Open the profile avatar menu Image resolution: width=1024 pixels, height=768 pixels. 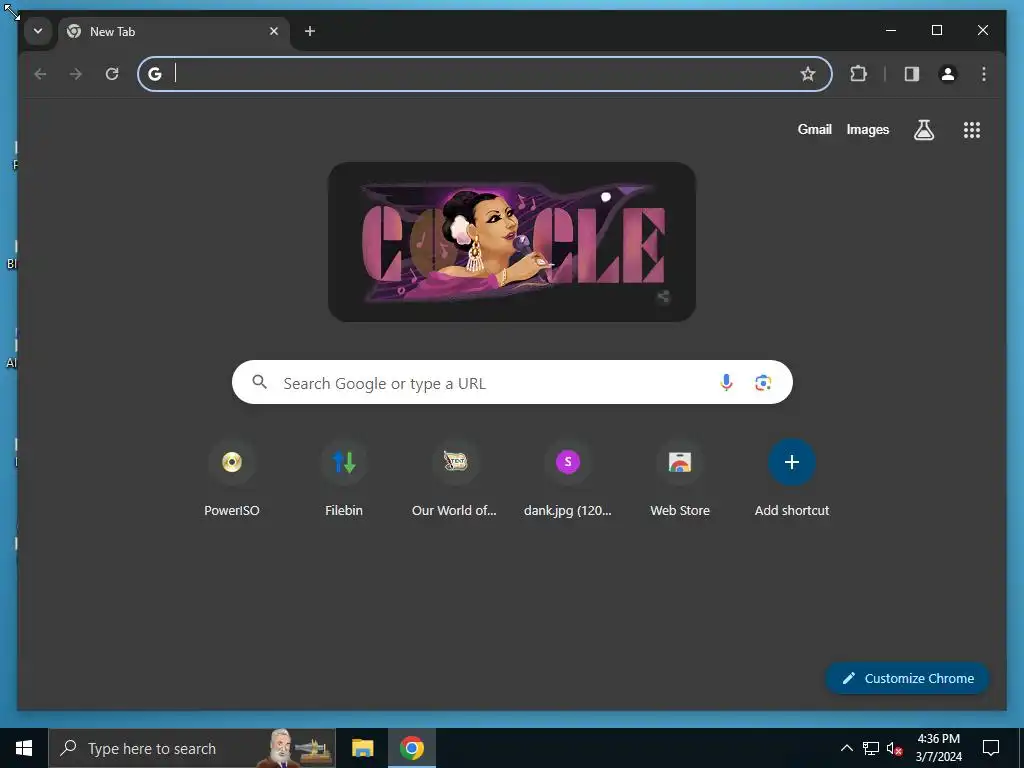pyautogui.click(x=948, y=74)
